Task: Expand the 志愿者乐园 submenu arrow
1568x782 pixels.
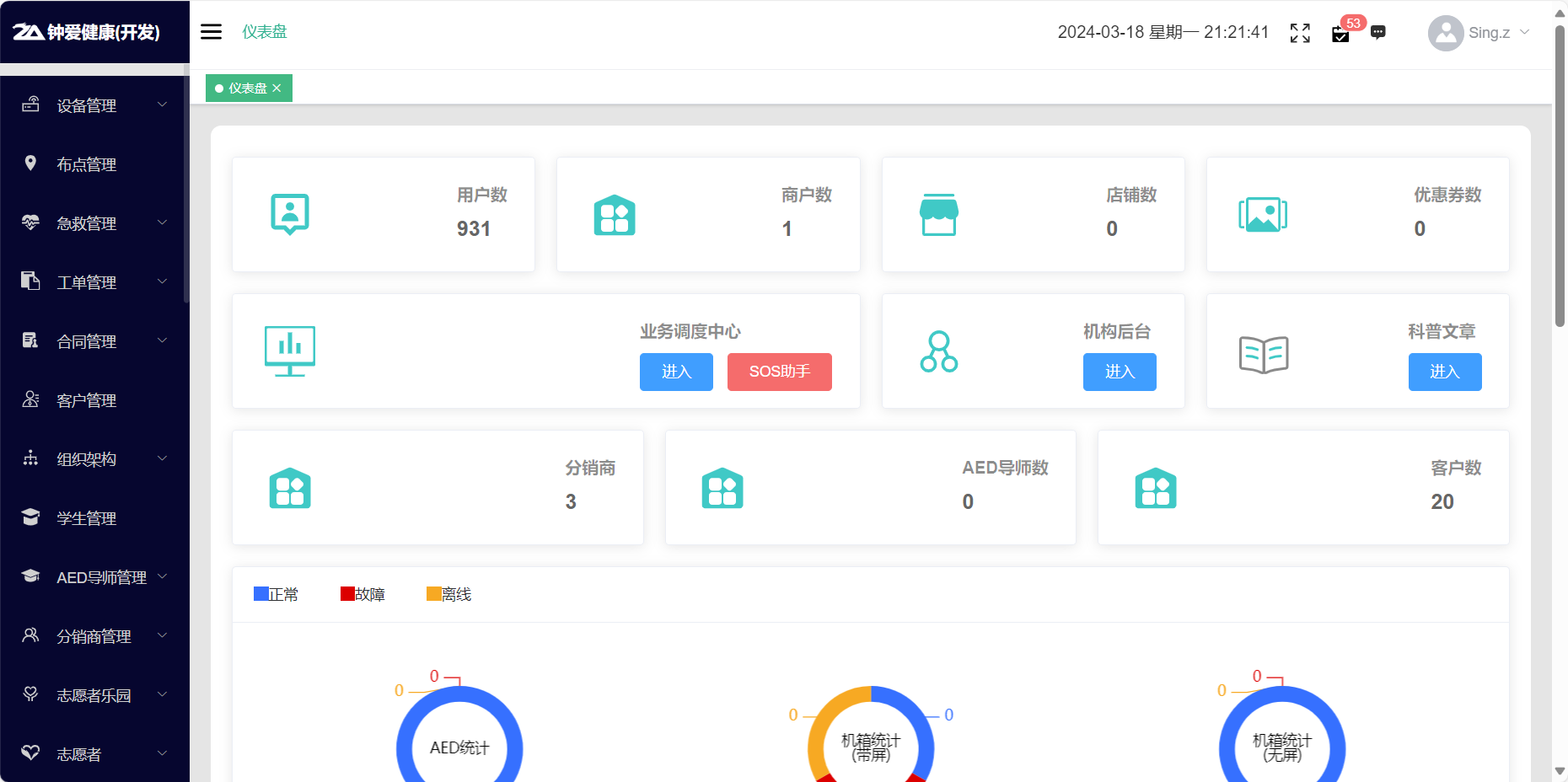Action: tap(163, 694)
